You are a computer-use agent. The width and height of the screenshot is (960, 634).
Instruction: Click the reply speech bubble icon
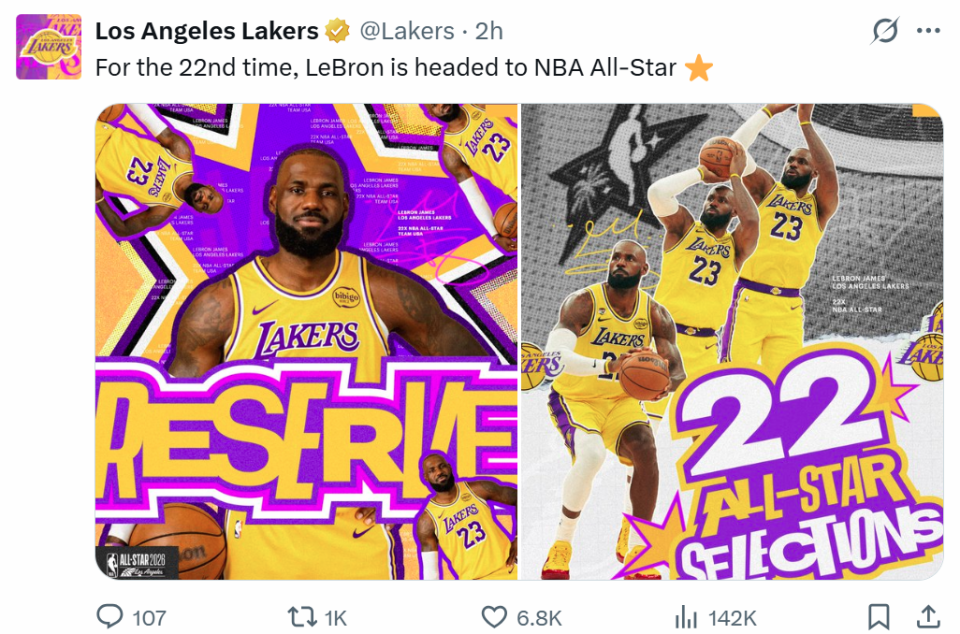(x=109, y=616)
